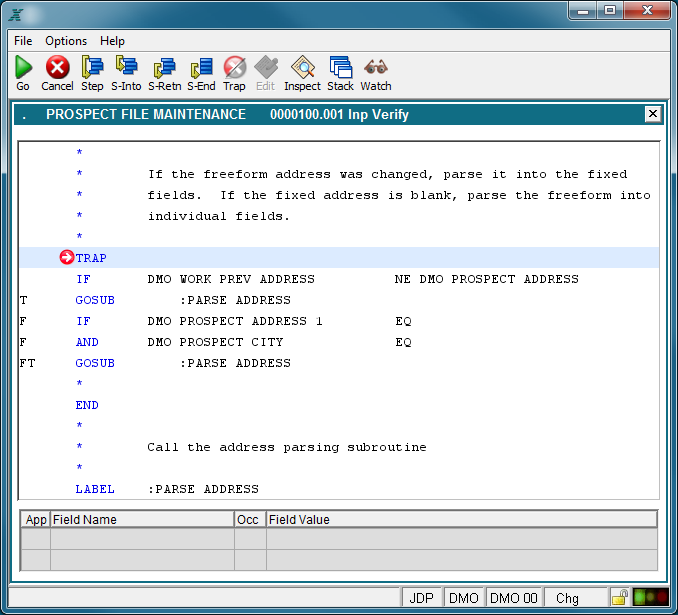
Task: Click the padlock icon in status bar
Action: 619,598
